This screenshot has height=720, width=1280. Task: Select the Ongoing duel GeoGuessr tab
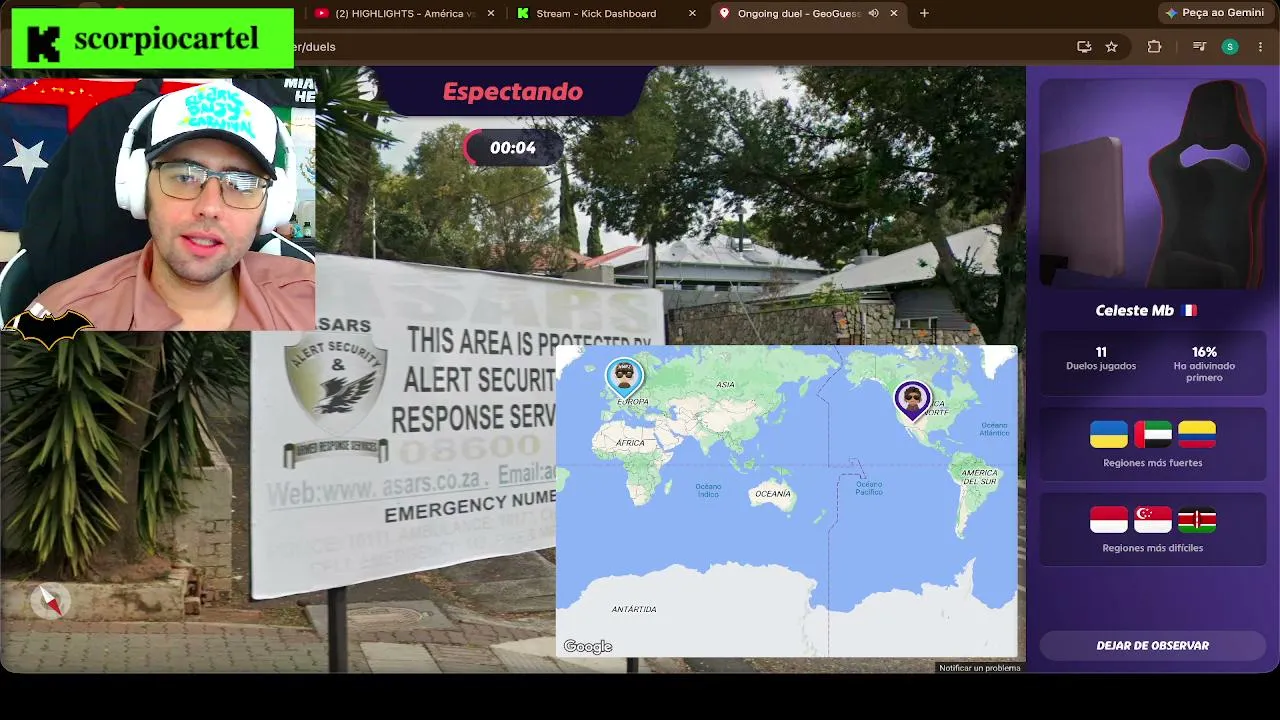pos(810,13)
